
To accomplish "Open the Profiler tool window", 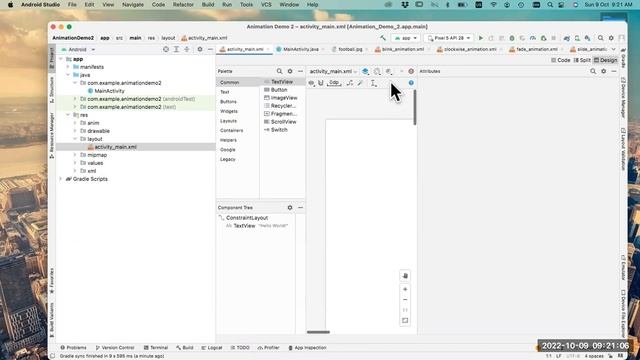I will pyautogui.click(x=269, y=348).
